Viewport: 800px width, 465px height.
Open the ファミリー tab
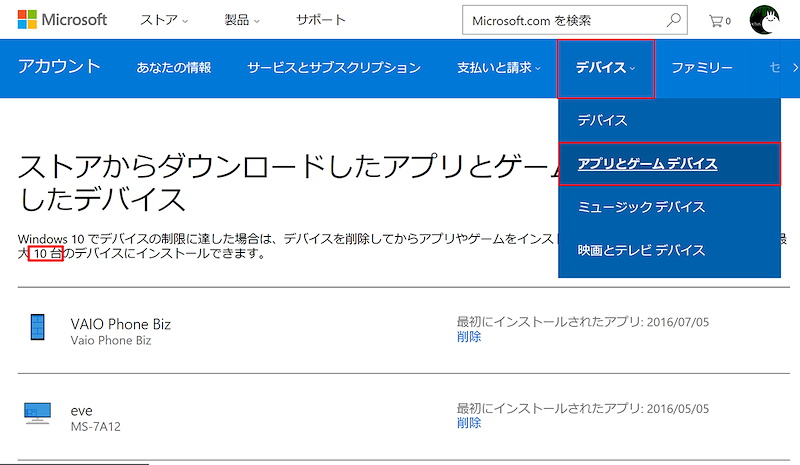702,67
